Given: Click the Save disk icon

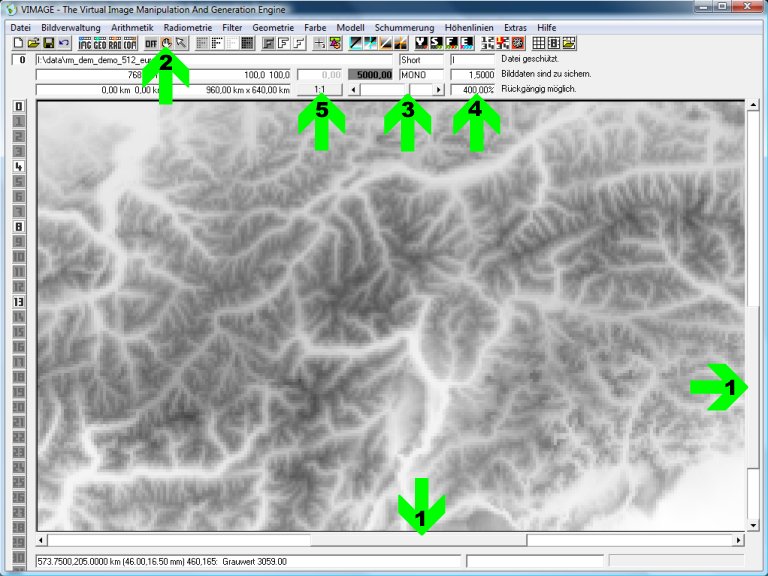Looking at the screenshot, I should click(x=48, y=43).
